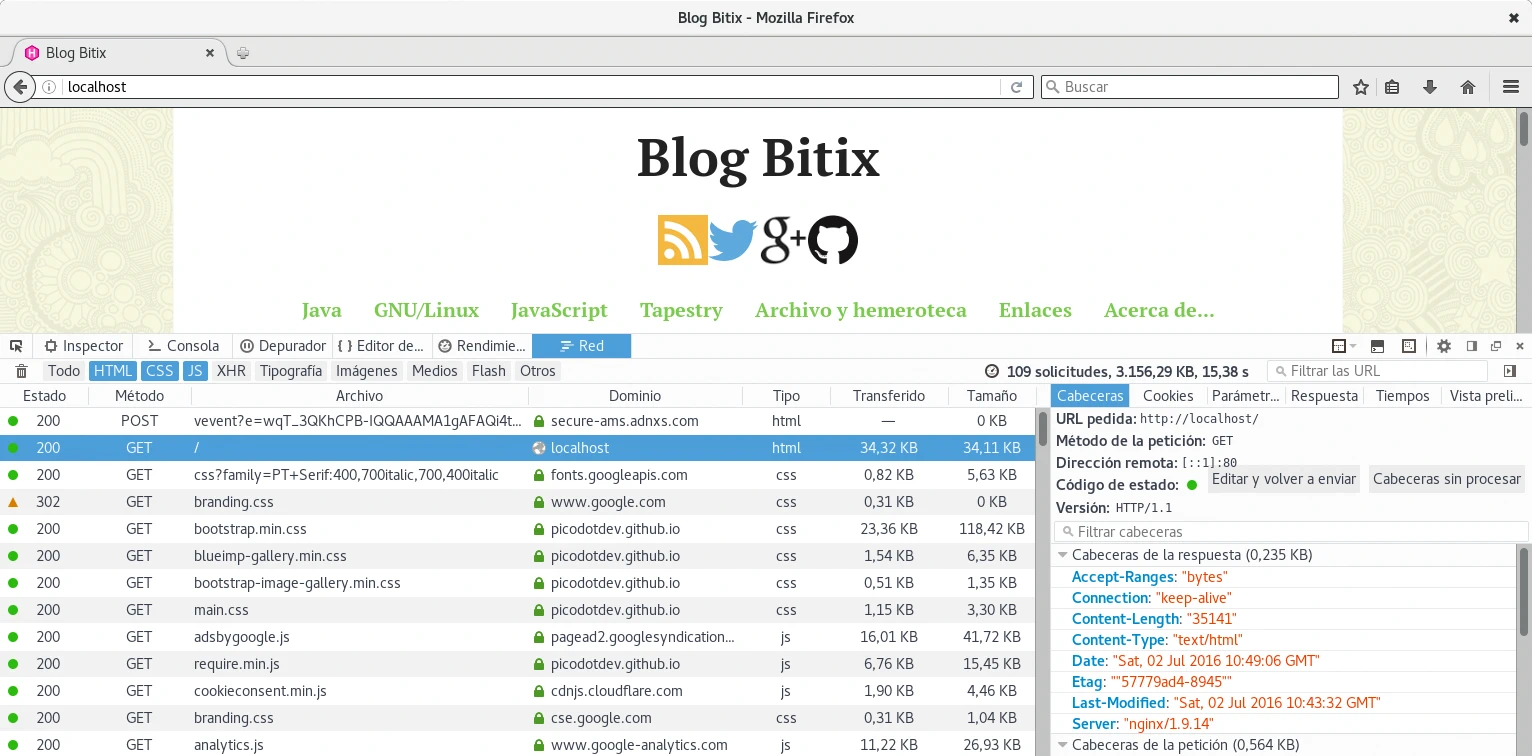Open the GitHub icon on the blog
Screen dimensions: 1532x756
pos(833,240)
